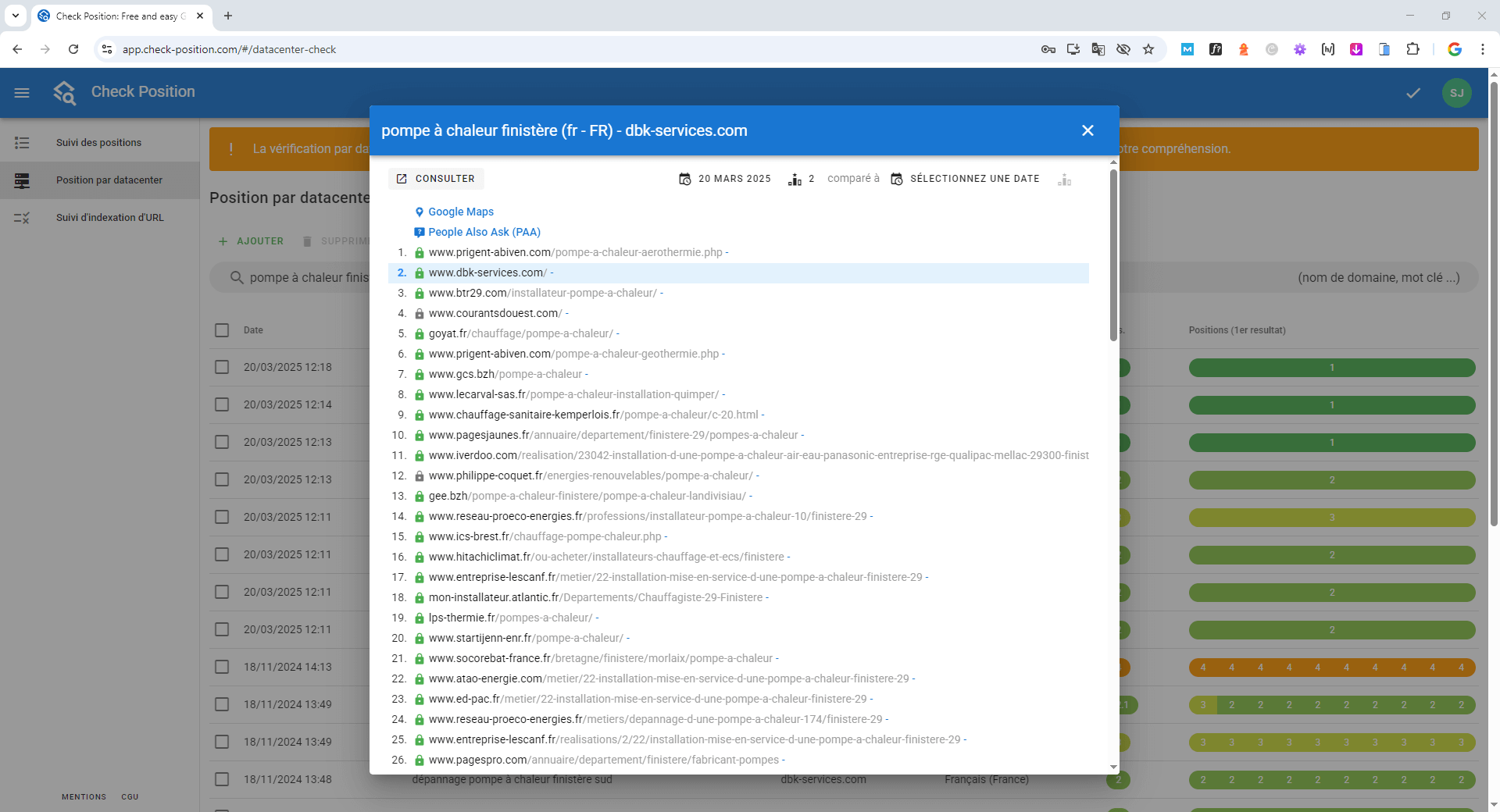Select result 19 lps-thermie.fr
The image size is (1500, 812).
click(x=510, y=618)
